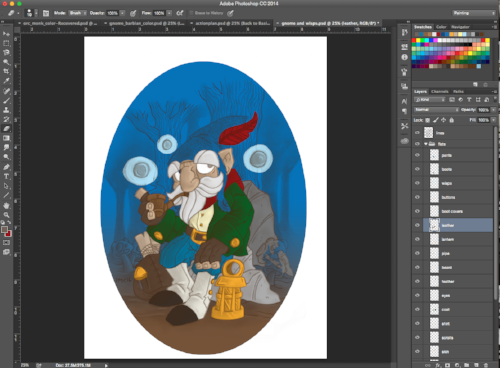The width and height of the screenshot is (500, 368).
Task: Hide the leather layer
Action: click(417, 225)
